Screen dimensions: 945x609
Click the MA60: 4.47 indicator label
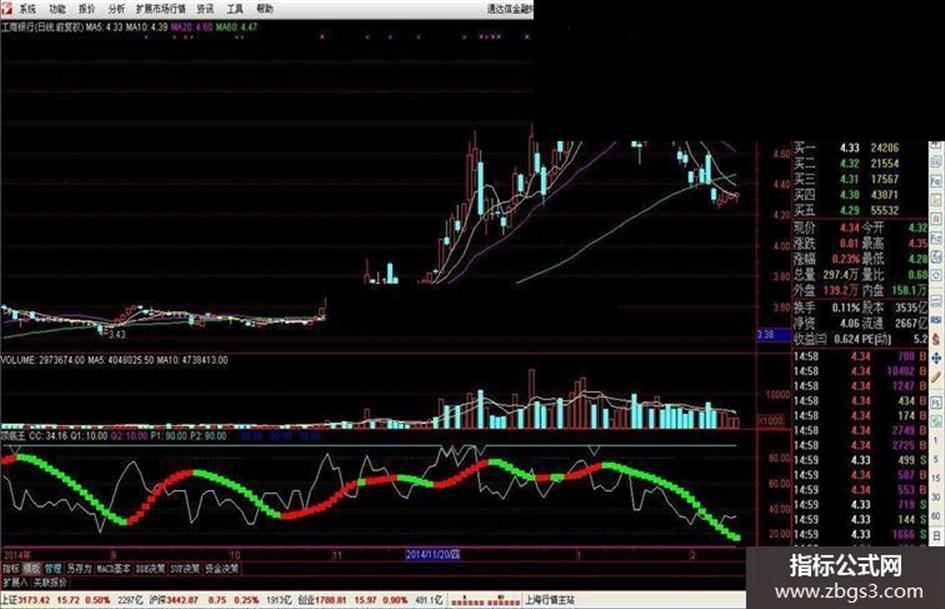pos(236,27)
